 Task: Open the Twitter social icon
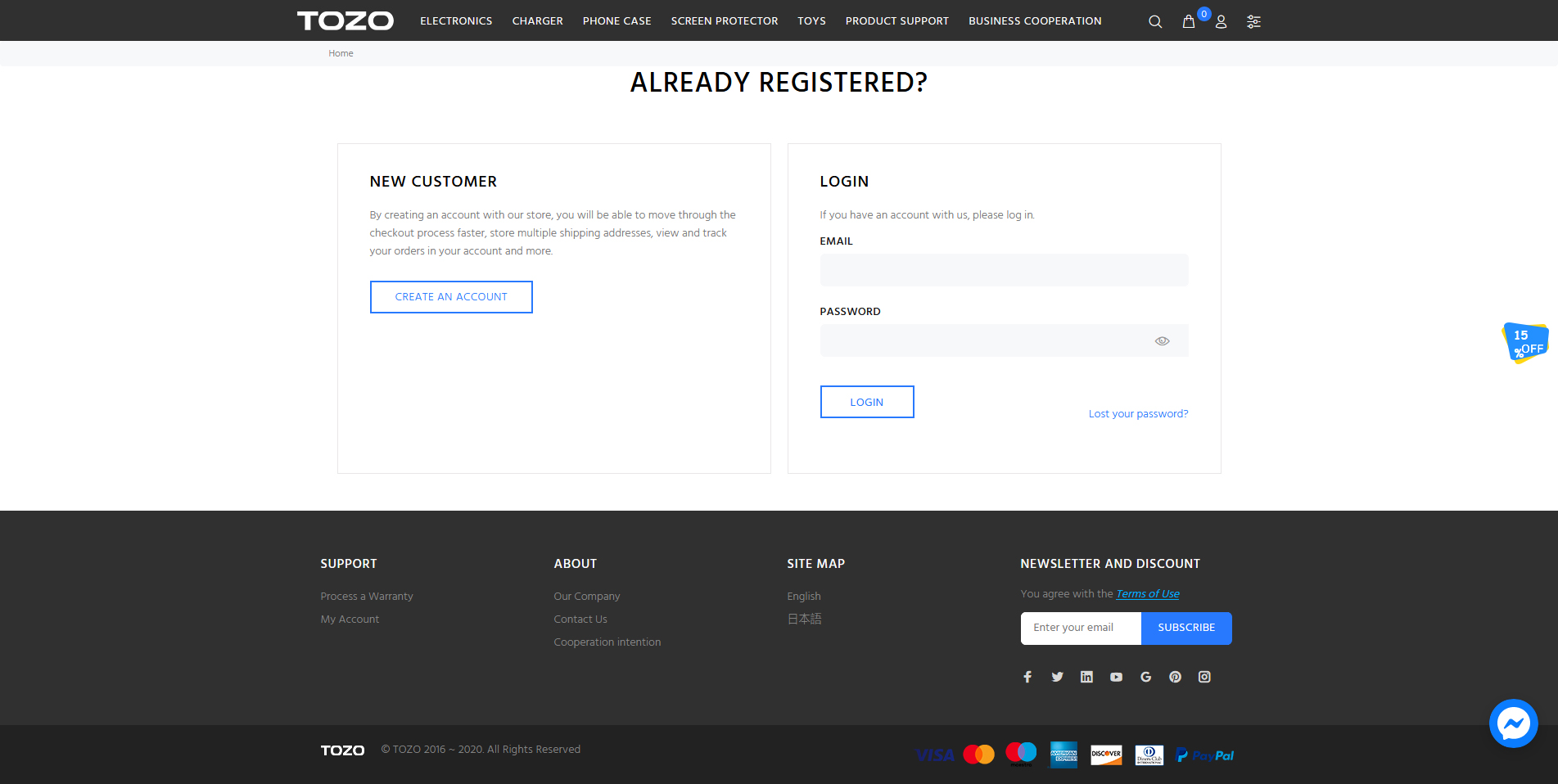(1057, 677)
